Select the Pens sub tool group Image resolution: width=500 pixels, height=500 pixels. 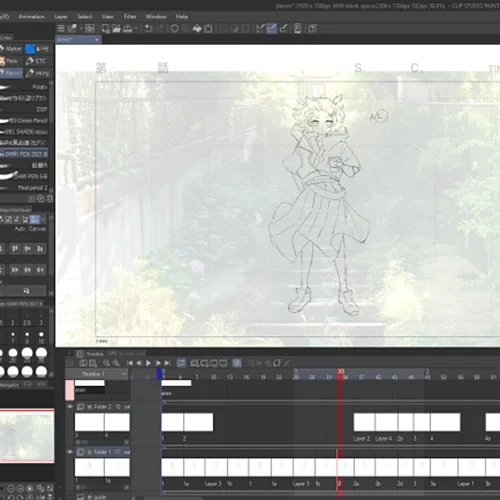[10, 61]
